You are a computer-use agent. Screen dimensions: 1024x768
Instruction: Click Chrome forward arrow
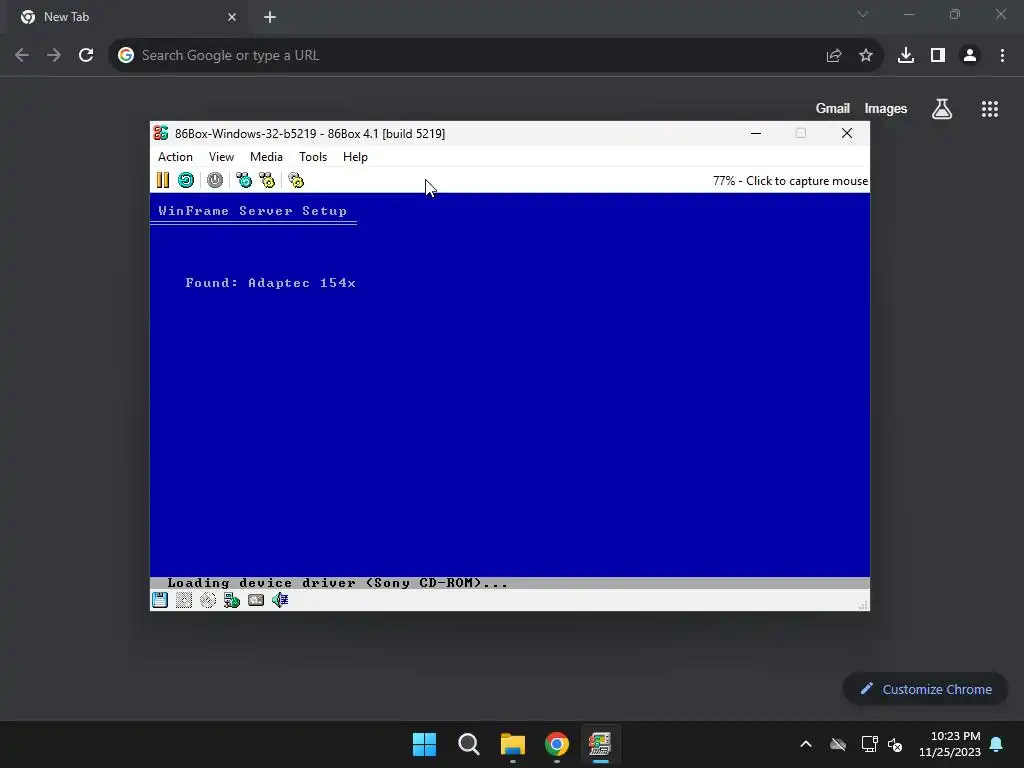[54, 56]
